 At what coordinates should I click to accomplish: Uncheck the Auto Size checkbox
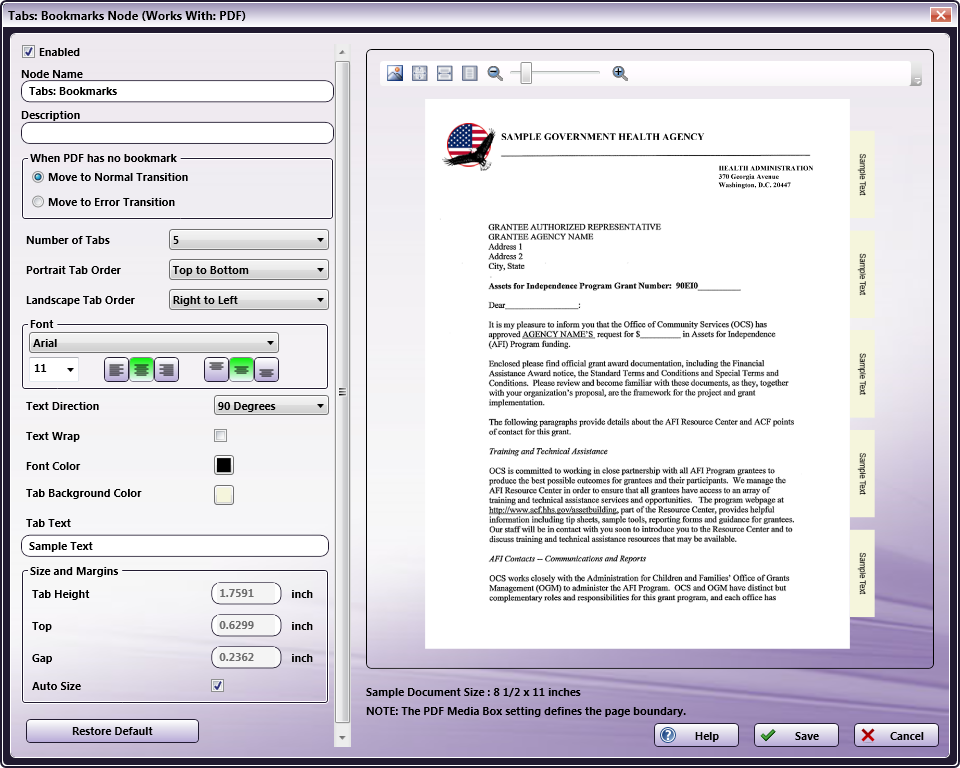click(217, 685)
